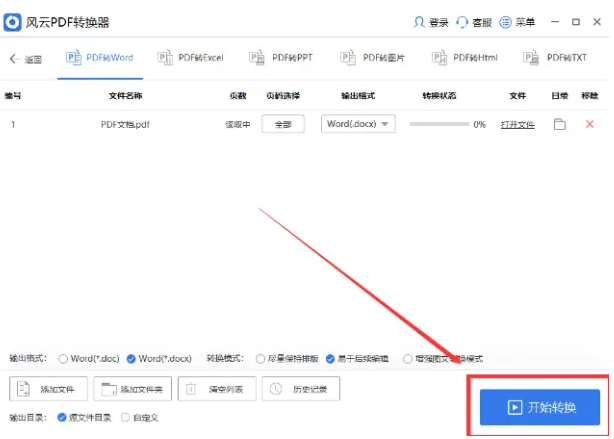Viewport: 614px width, 439px height.
Task: Click the 开始转换 button
Action: click(540, 407)
